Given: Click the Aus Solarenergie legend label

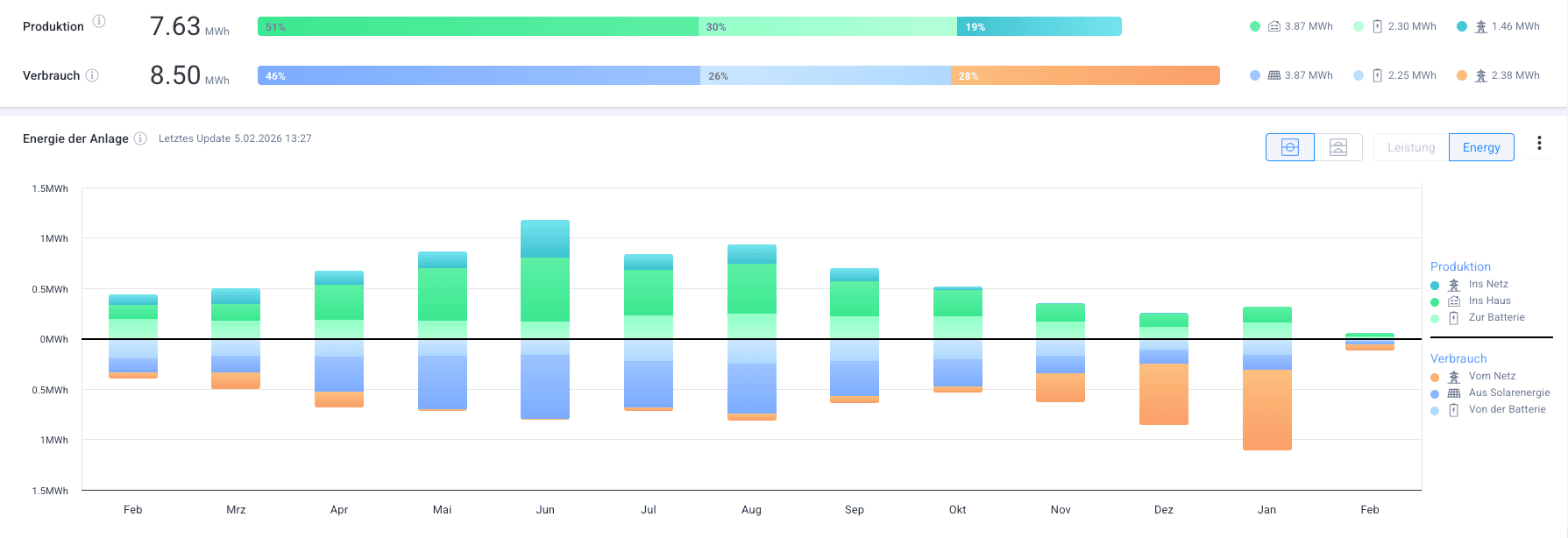Looking at the screenshot, I should tap(1508, 393).
